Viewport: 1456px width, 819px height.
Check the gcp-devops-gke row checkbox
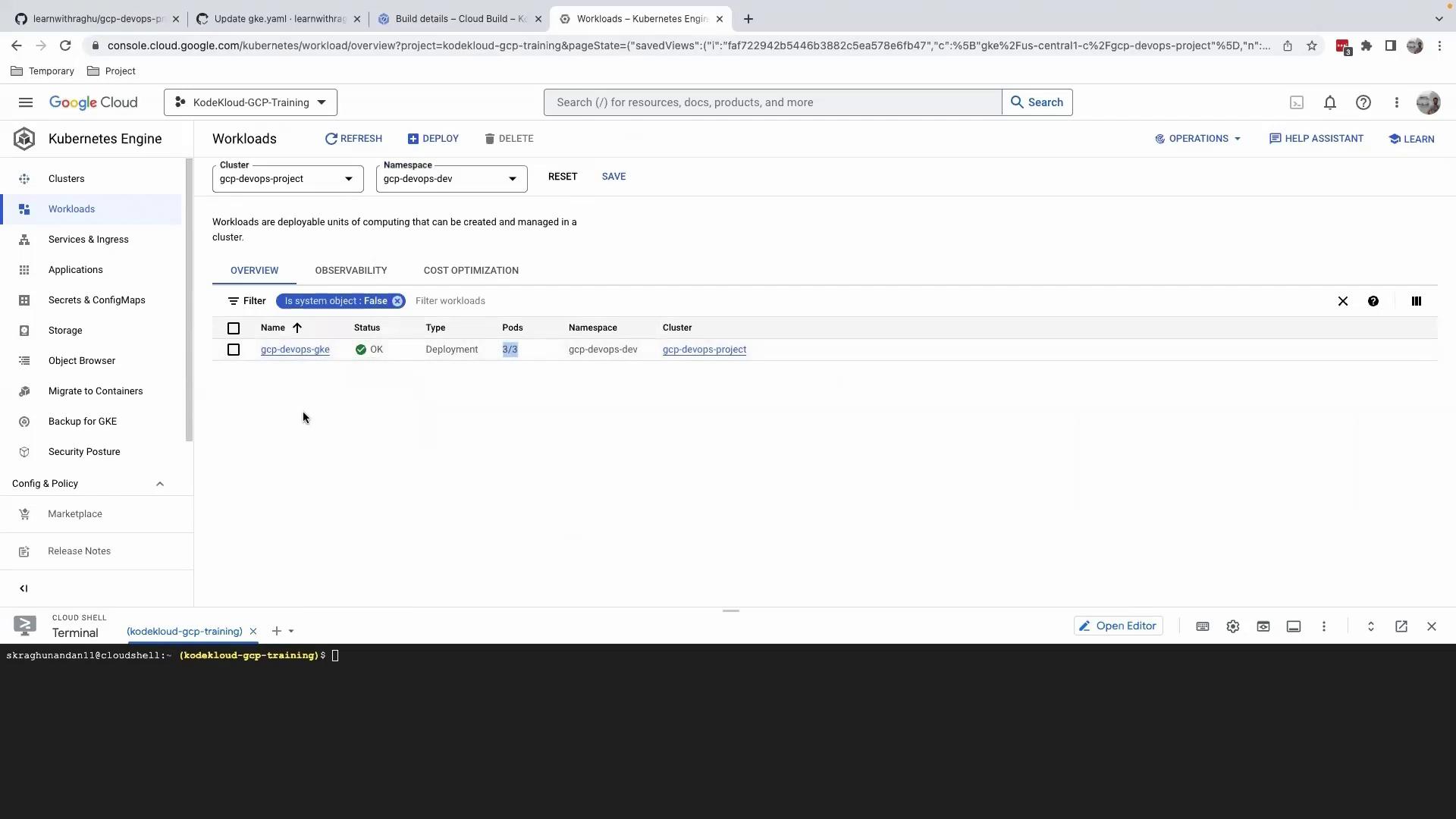(x=234, y=350)
